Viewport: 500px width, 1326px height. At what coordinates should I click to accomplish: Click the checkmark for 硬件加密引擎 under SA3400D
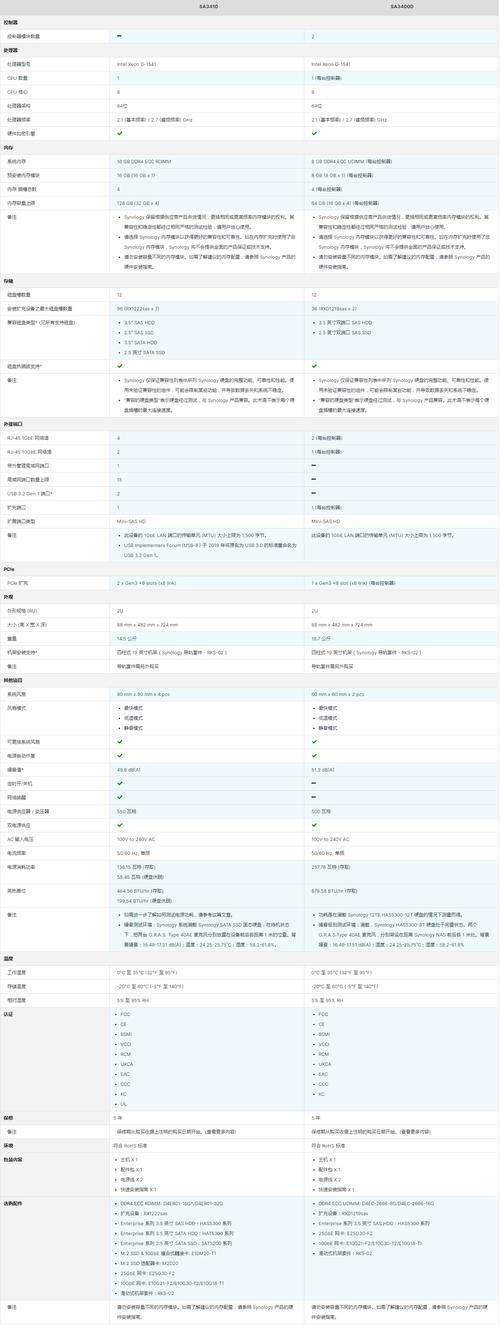pos(314,133)
